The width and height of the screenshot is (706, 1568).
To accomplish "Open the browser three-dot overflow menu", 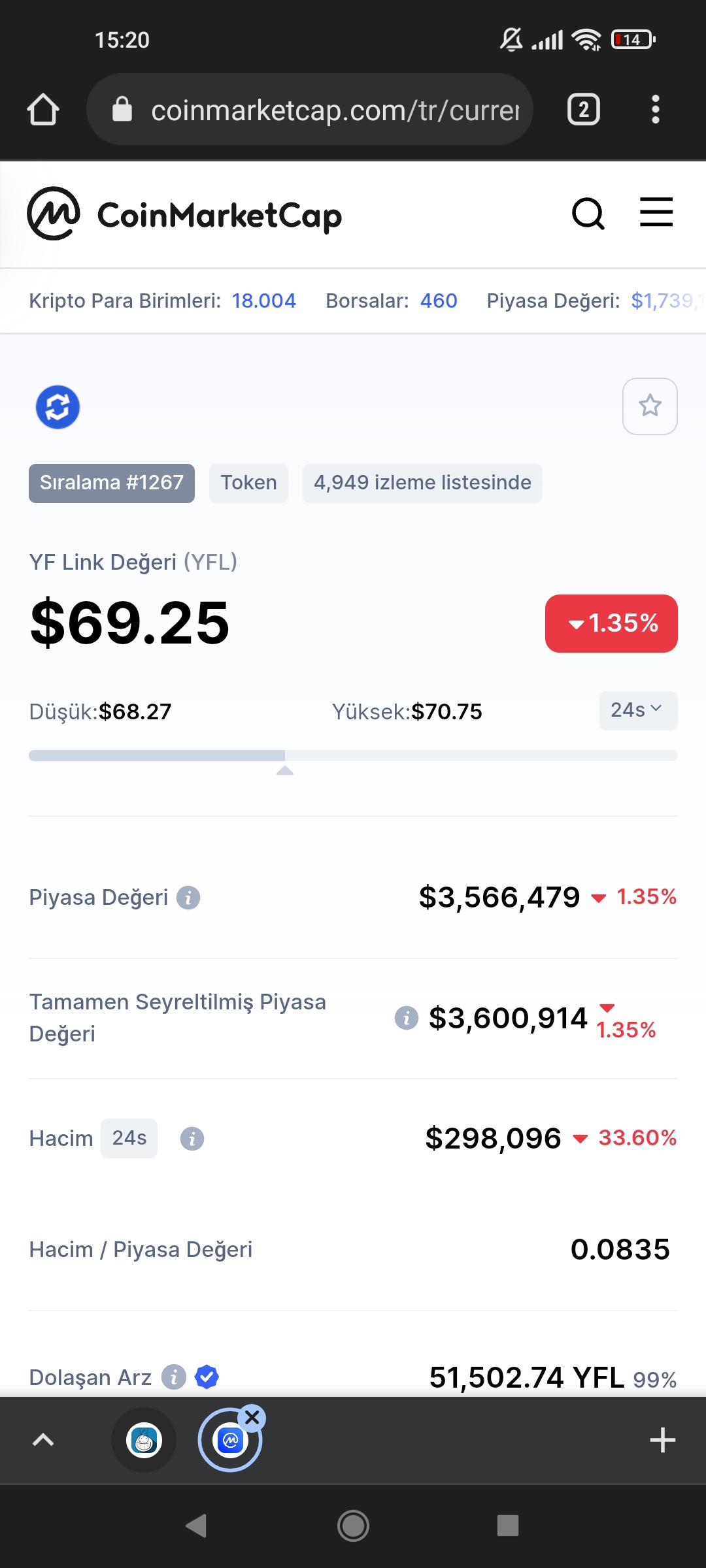I will 656,109.
